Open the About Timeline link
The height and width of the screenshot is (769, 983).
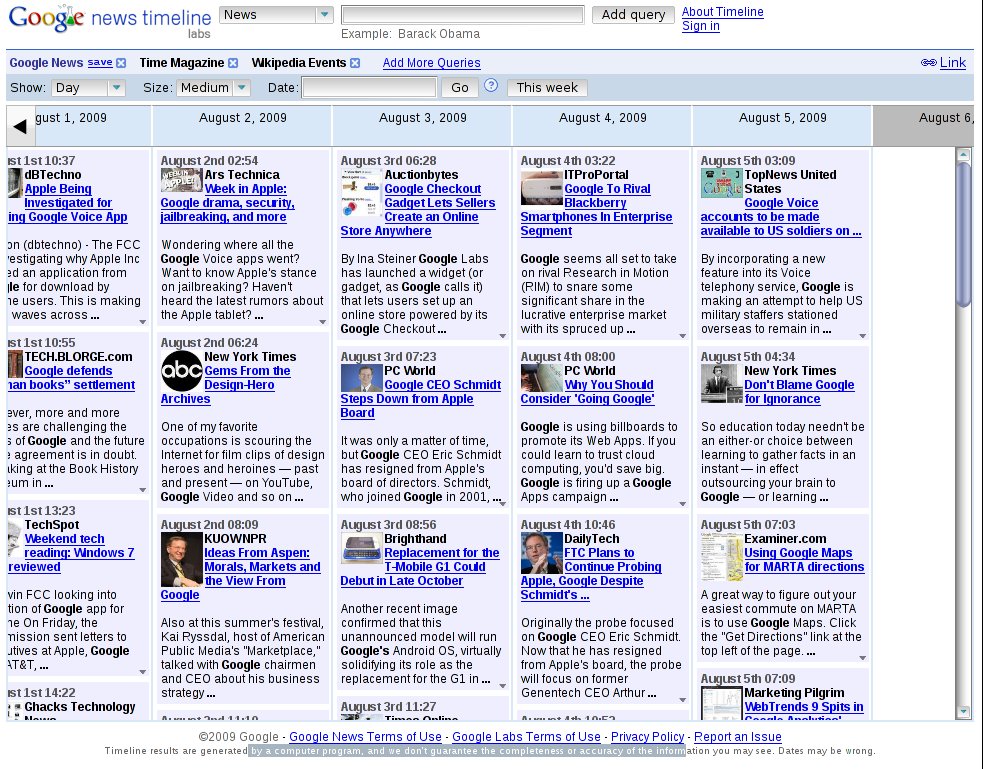coord(722,12)
